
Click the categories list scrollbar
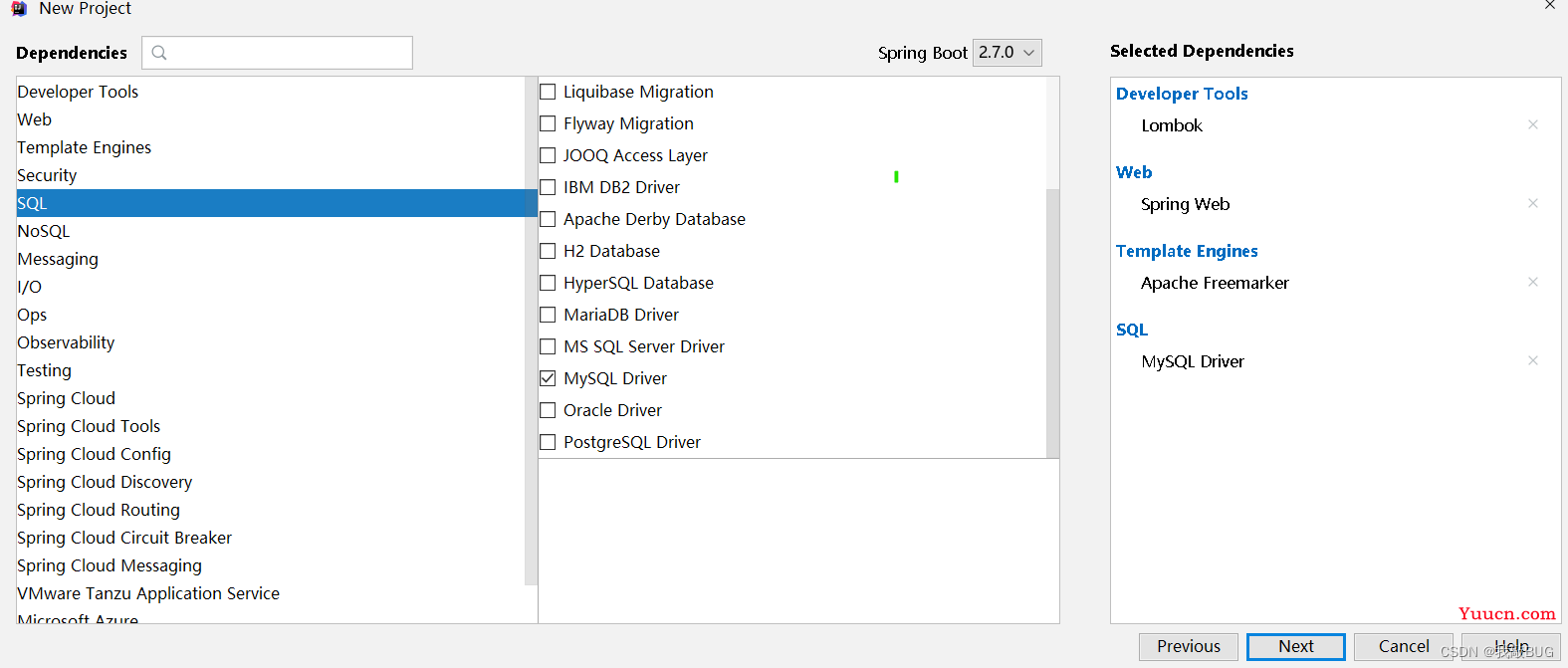pos(531,332)
